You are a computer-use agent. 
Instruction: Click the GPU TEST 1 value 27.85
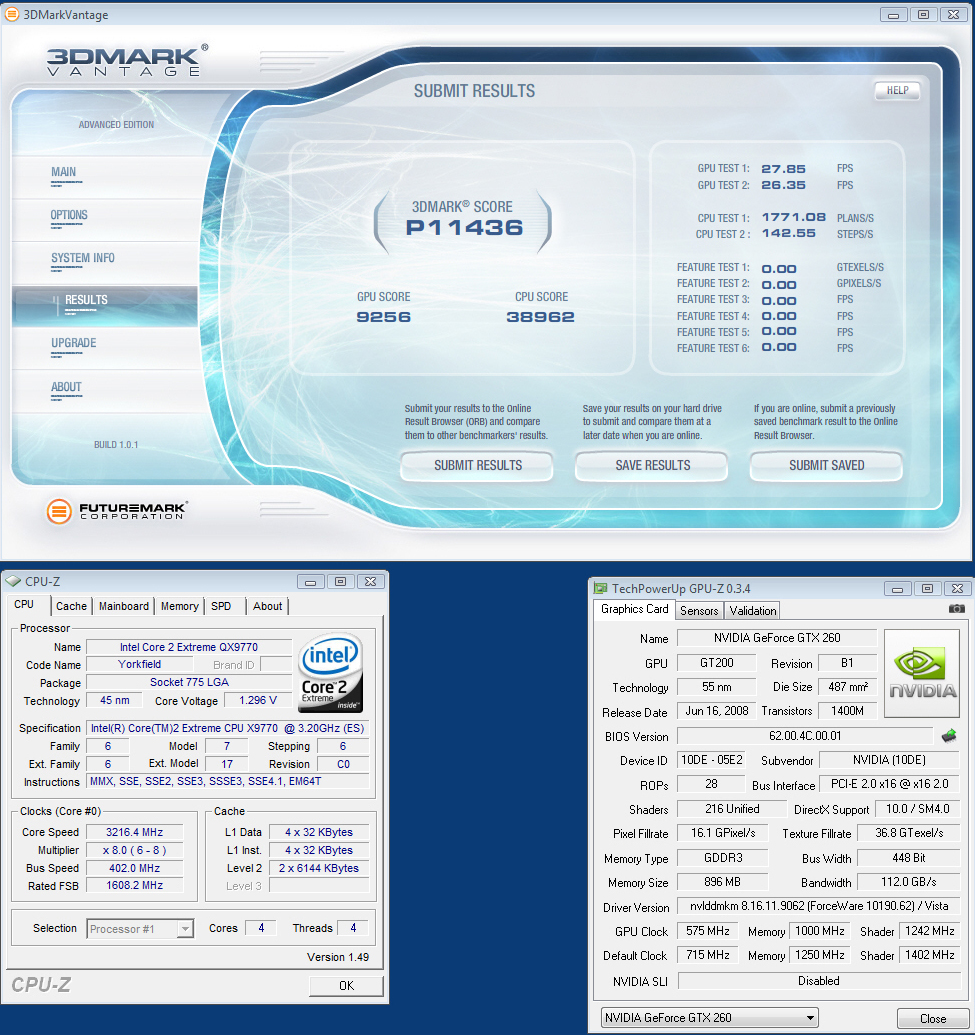(x=784, y=169)
